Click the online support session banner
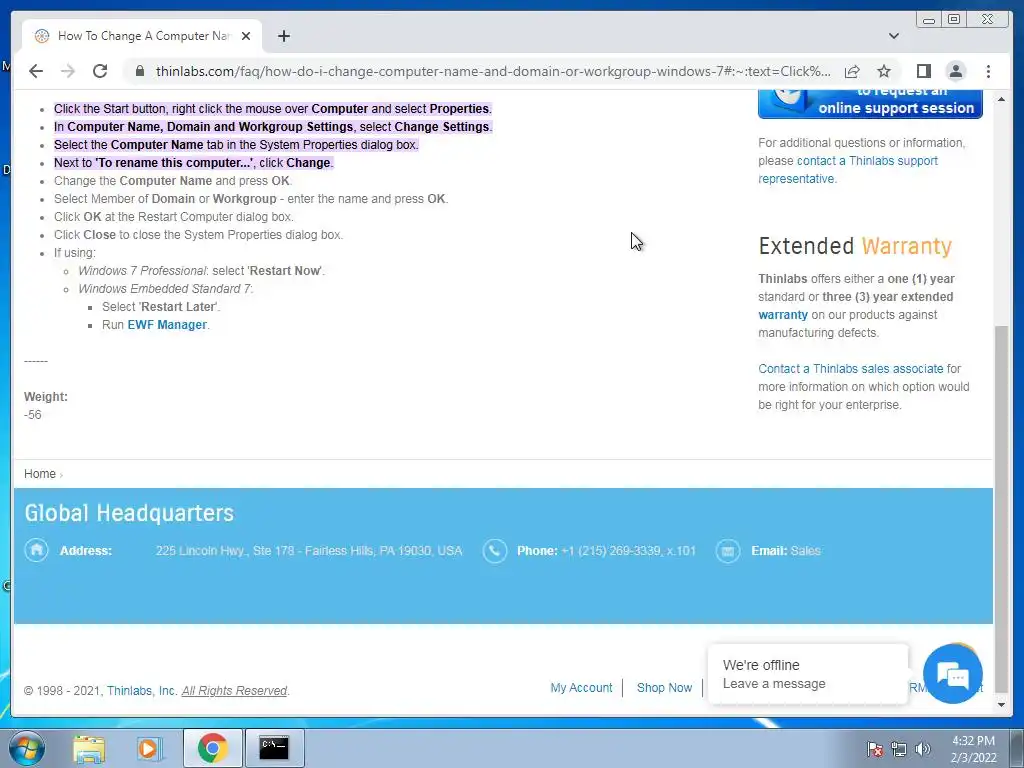 [870, 103]
